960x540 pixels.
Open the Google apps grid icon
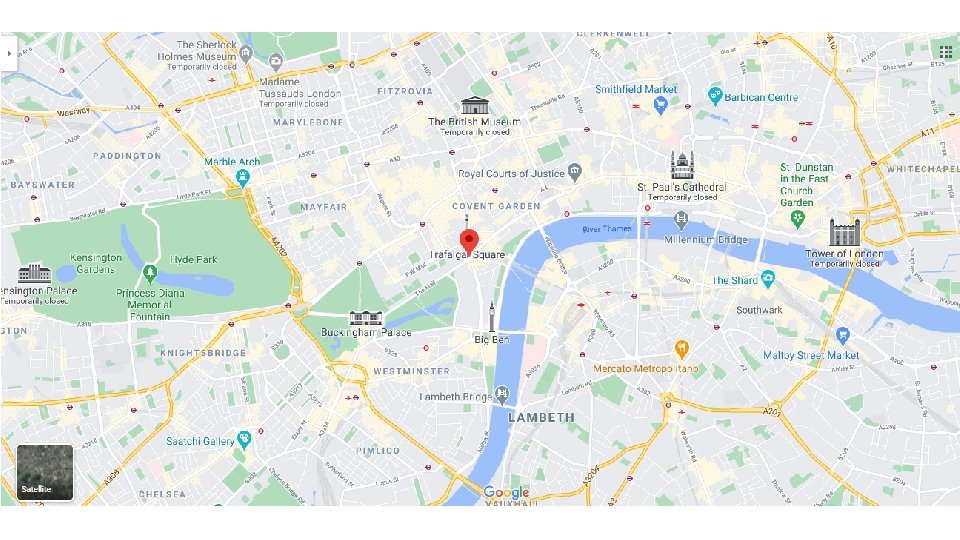tap(945, 50)
